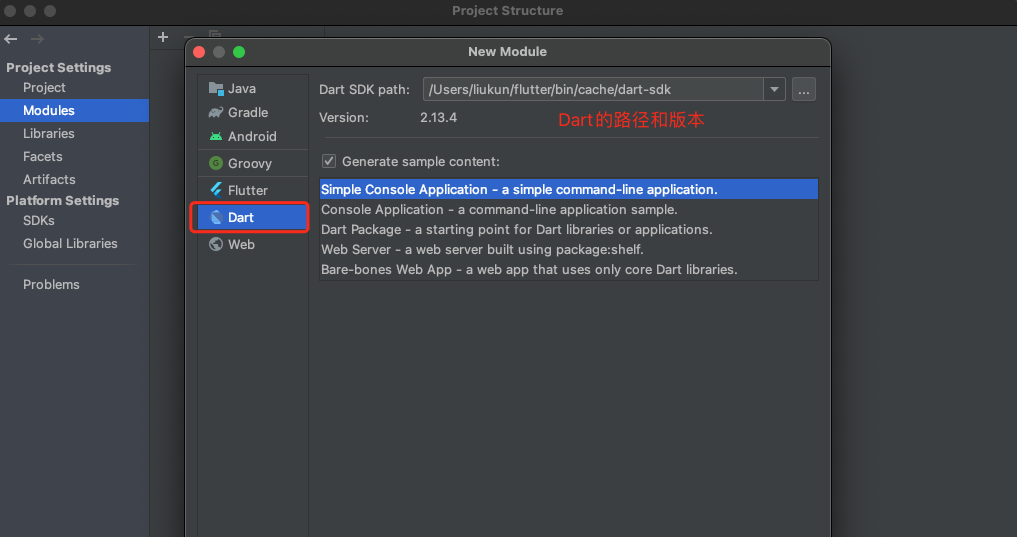
Task: Click the add module plus icon
Action: click(x=163, y=37)
